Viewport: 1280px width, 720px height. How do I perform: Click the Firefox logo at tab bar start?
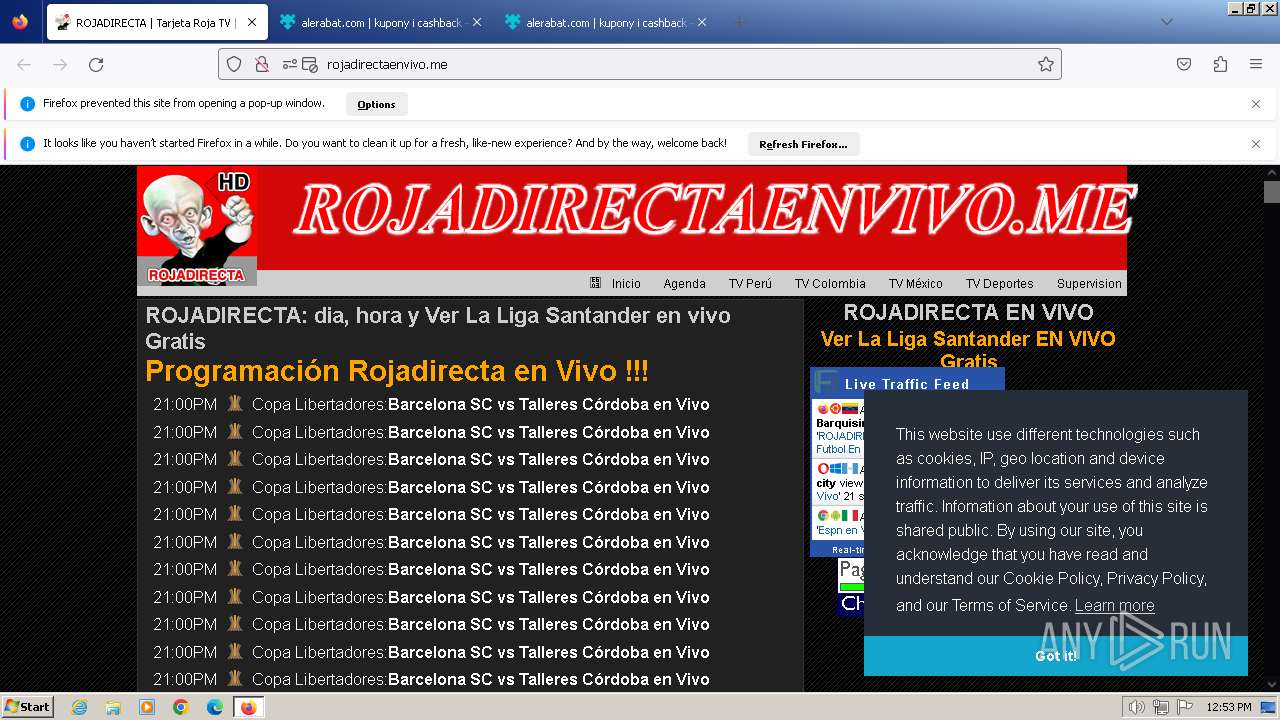coord(20,22)
